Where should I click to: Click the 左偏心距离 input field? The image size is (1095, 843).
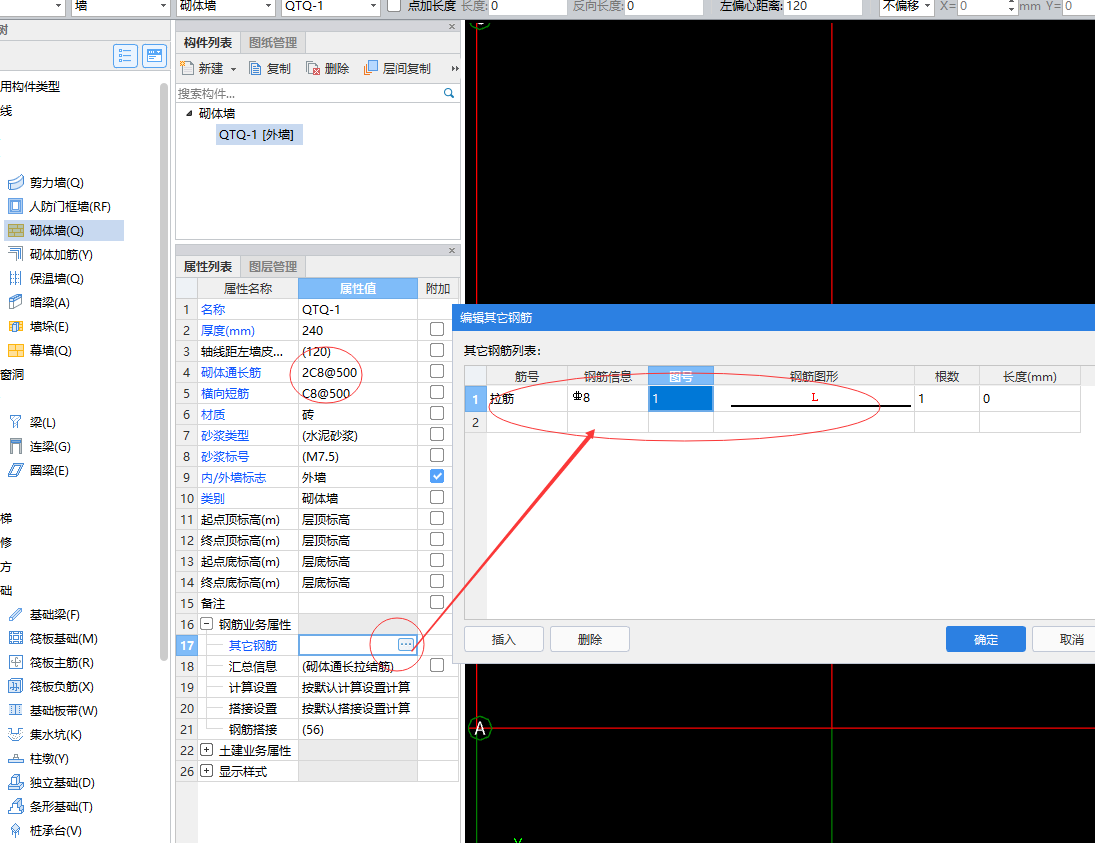click(824, 6)
